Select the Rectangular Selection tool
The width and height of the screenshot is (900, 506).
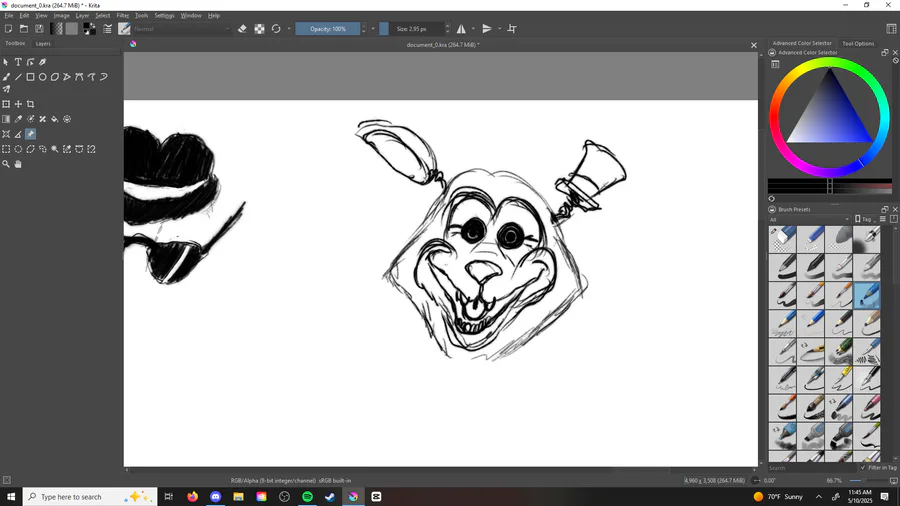click(x=6, y=149)
